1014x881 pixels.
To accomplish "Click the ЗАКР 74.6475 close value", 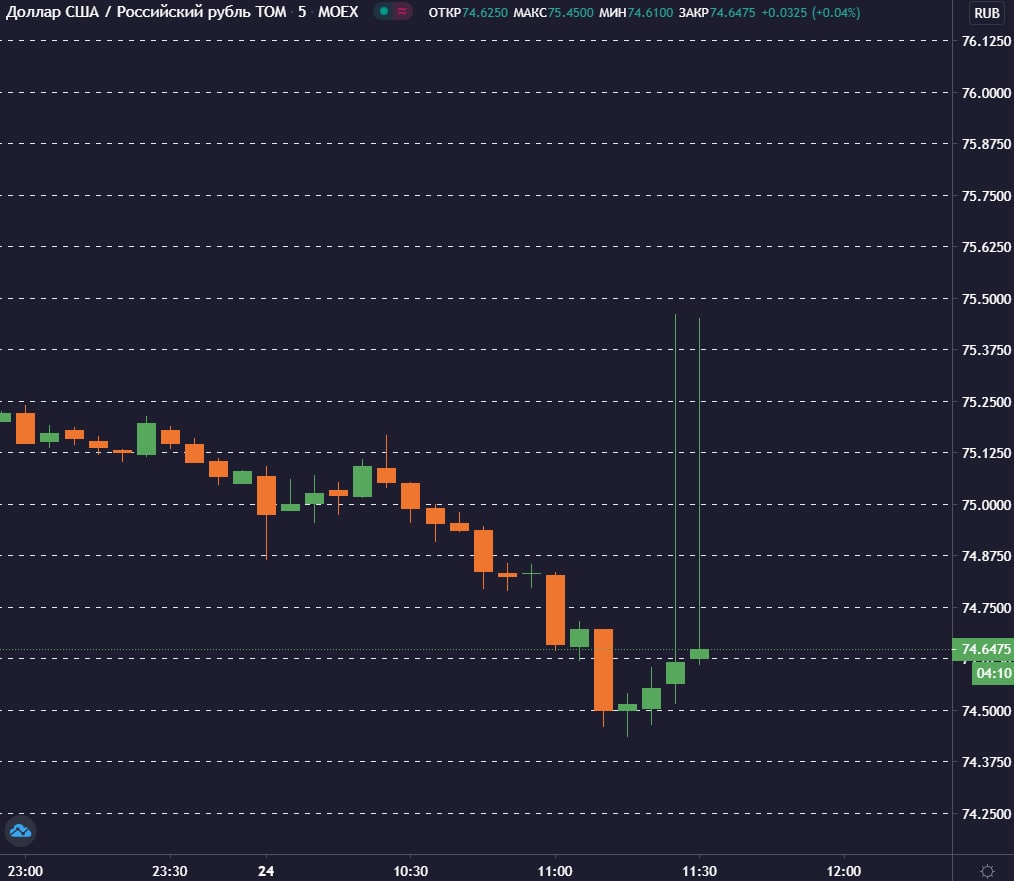I will [x=717, y=13].
